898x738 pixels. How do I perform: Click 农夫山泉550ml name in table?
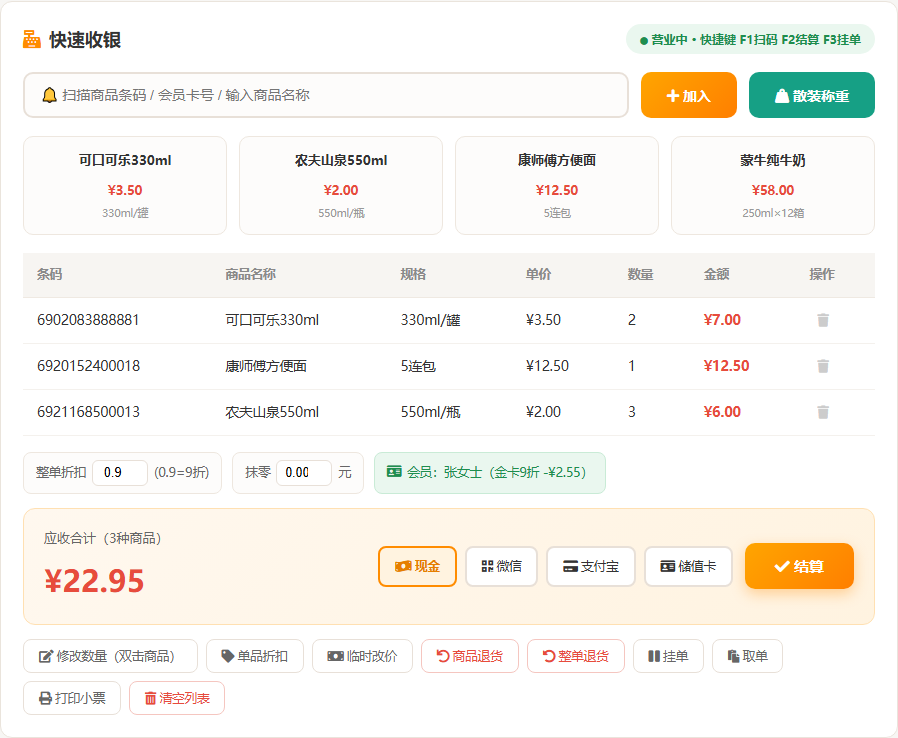point(272,412)
